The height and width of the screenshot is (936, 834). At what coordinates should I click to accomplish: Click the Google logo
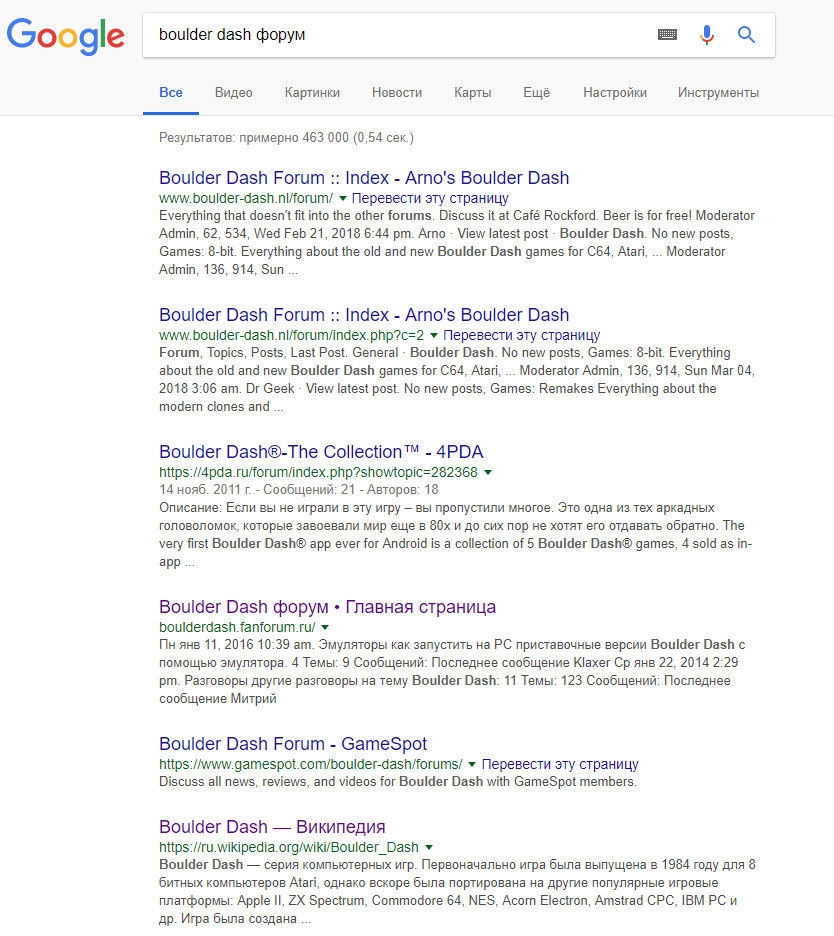pyautogui.click(x=66, y=36)
